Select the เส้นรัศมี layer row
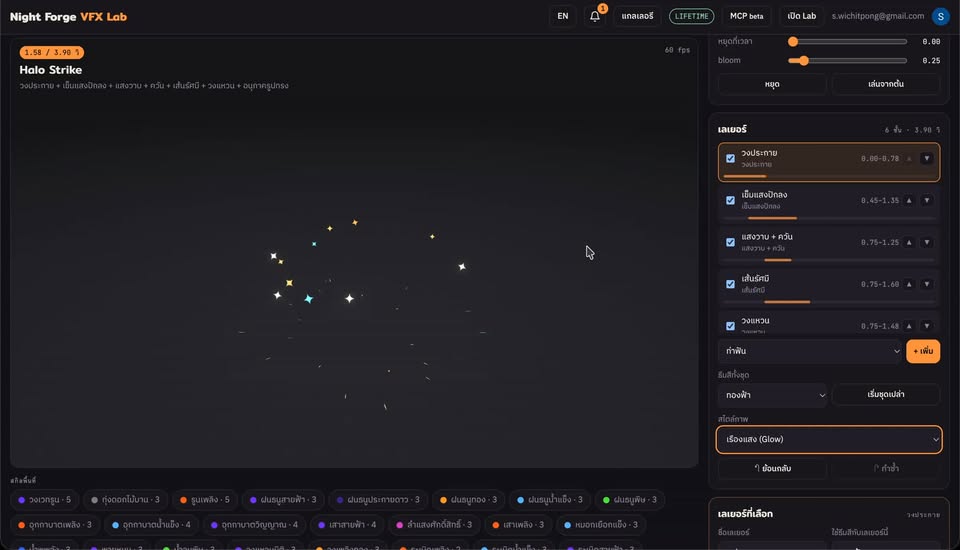The width and height of the screenshot is (960, 550). coord(828,288)
